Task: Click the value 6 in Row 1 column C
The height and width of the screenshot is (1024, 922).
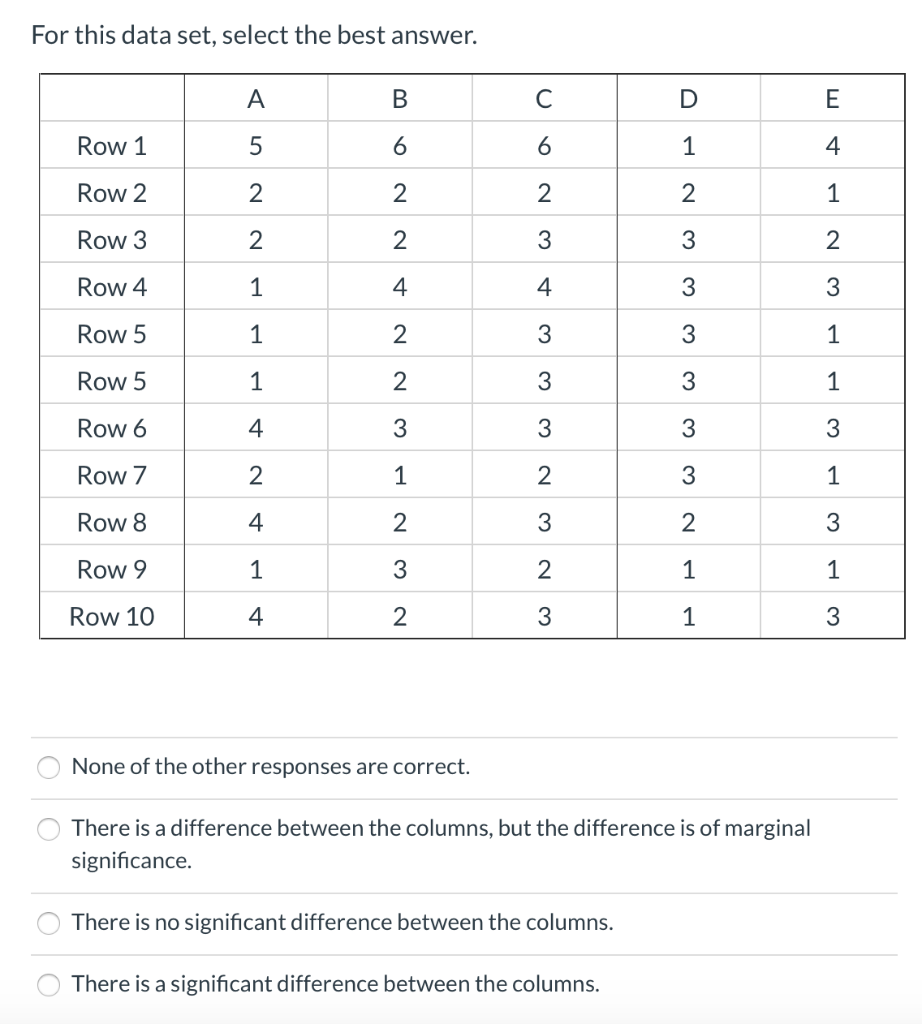Action: [543, 145]
